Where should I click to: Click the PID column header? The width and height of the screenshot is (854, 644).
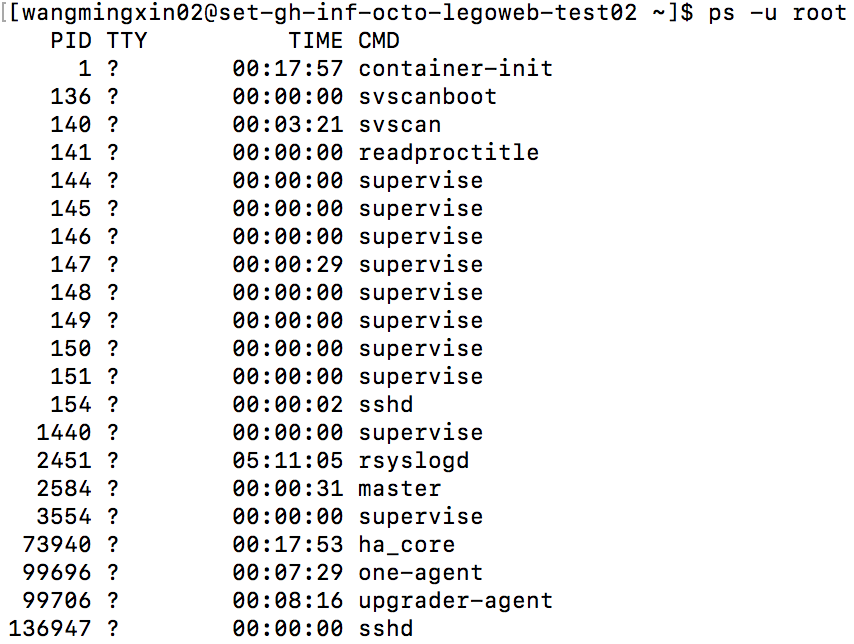(71, 41)
